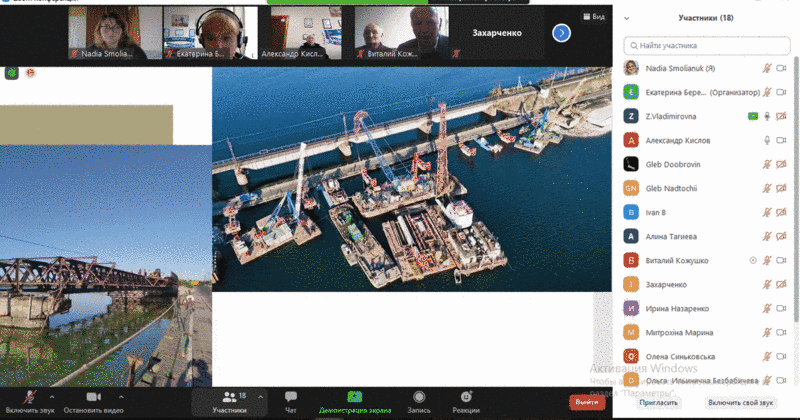This screenshot has width=800, height=420.
Task: Click the red Выйти leave button
Action: pos(587,402)
